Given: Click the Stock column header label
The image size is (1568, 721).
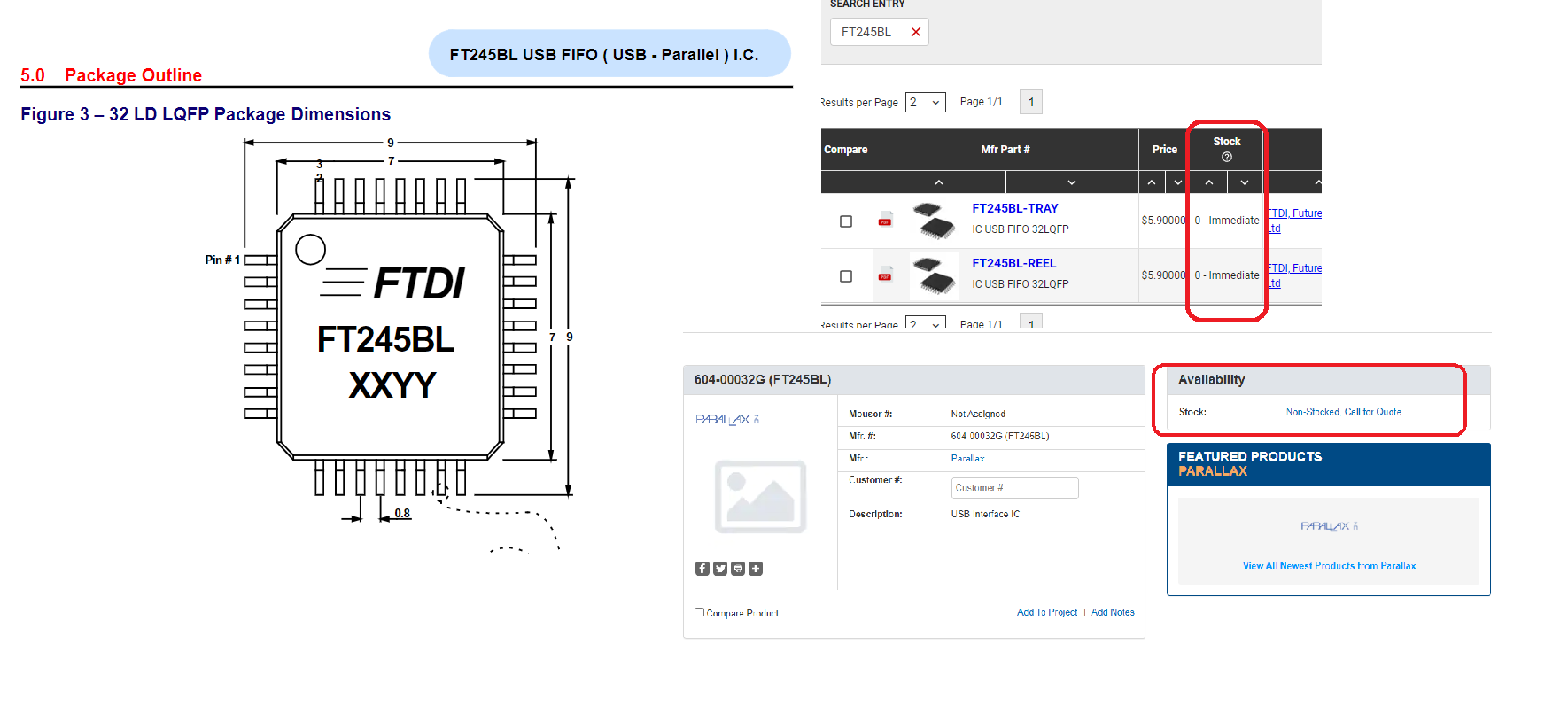Looking at the screenshot, I should pyautogui.click(x=1227, y=142).
